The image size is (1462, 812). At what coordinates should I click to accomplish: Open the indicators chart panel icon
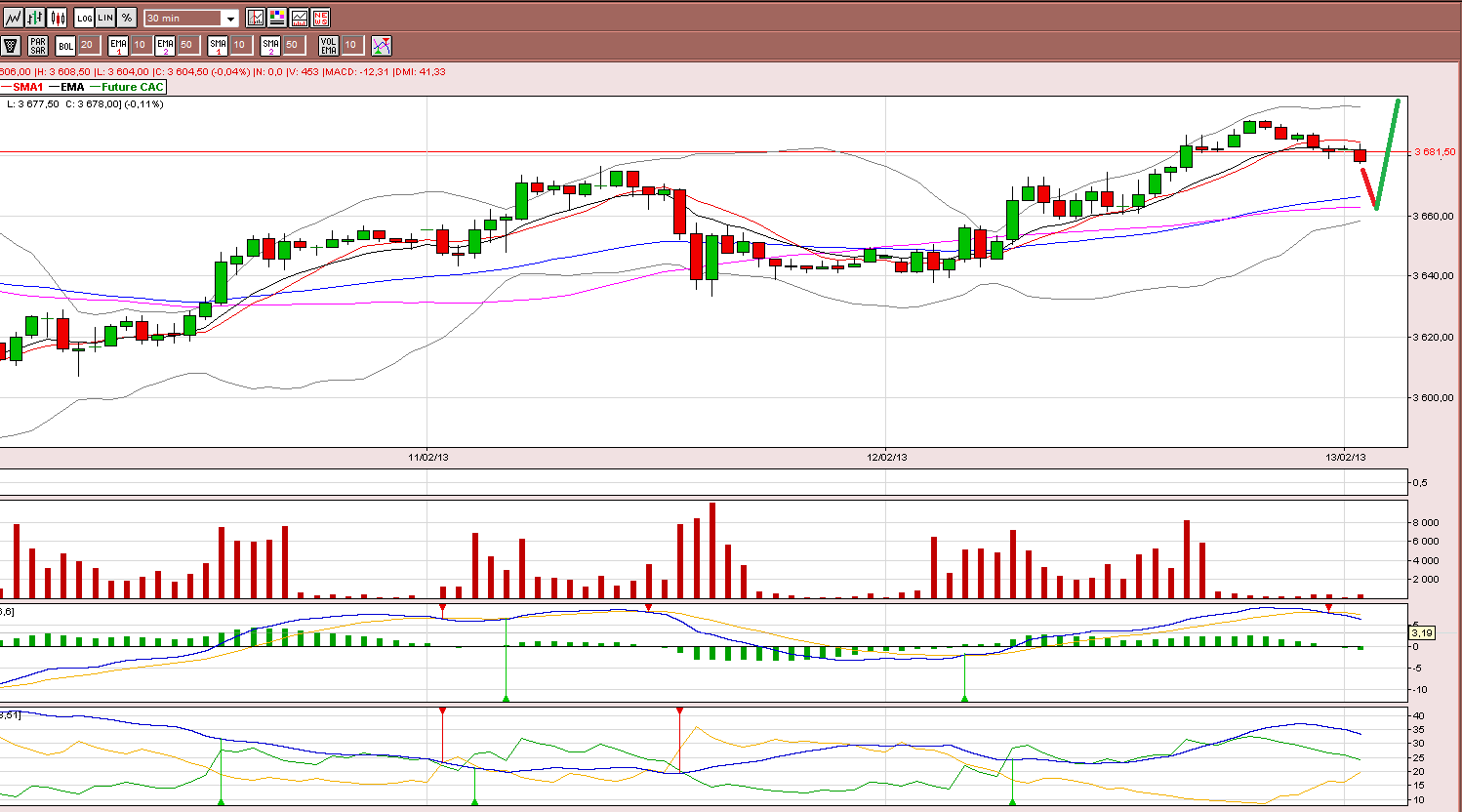(299, 18)
